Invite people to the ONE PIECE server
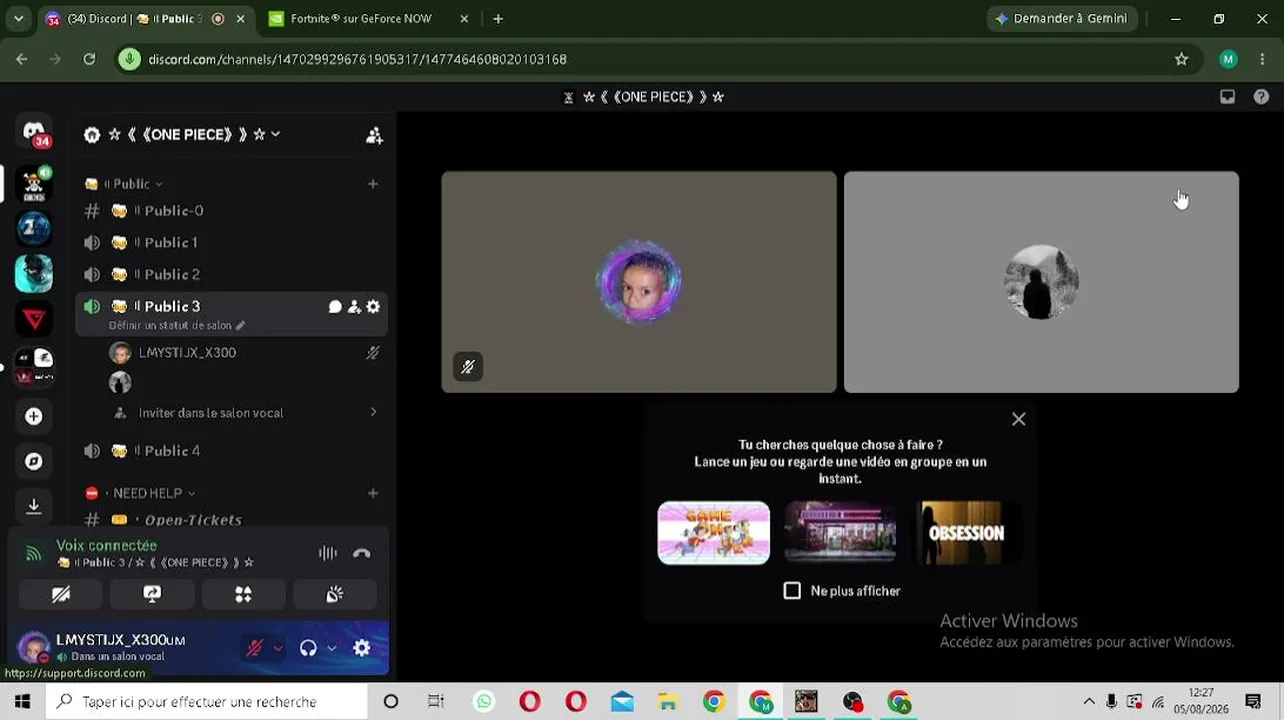Image resolution: width=1284 pixels, height=720 pixels. 374,135
